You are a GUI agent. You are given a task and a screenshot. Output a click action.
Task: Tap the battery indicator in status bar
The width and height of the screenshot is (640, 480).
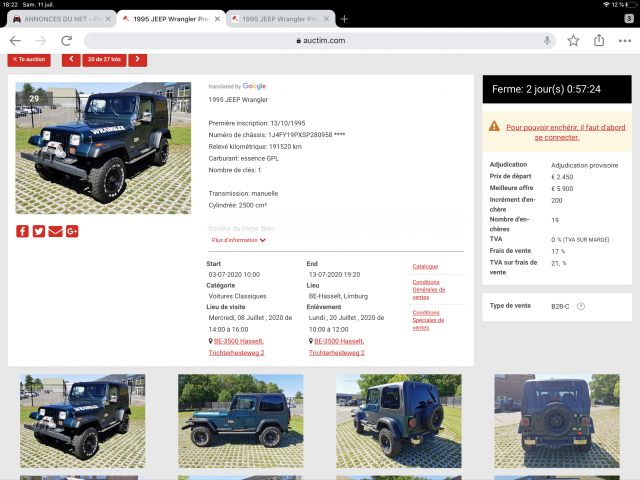632,4
